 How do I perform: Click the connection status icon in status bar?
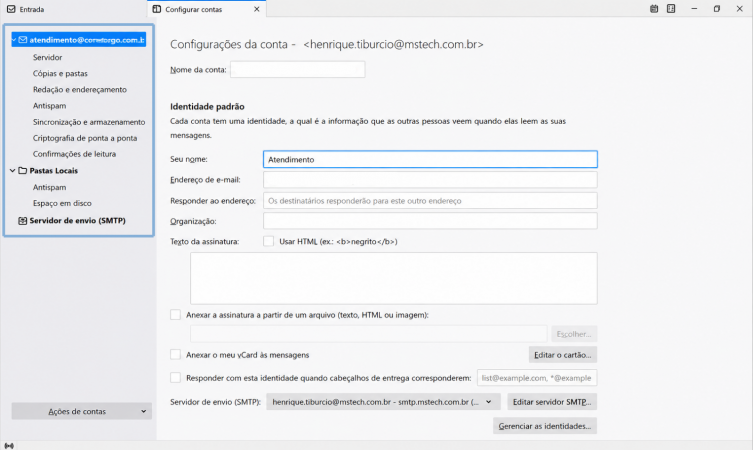(9, 446)
